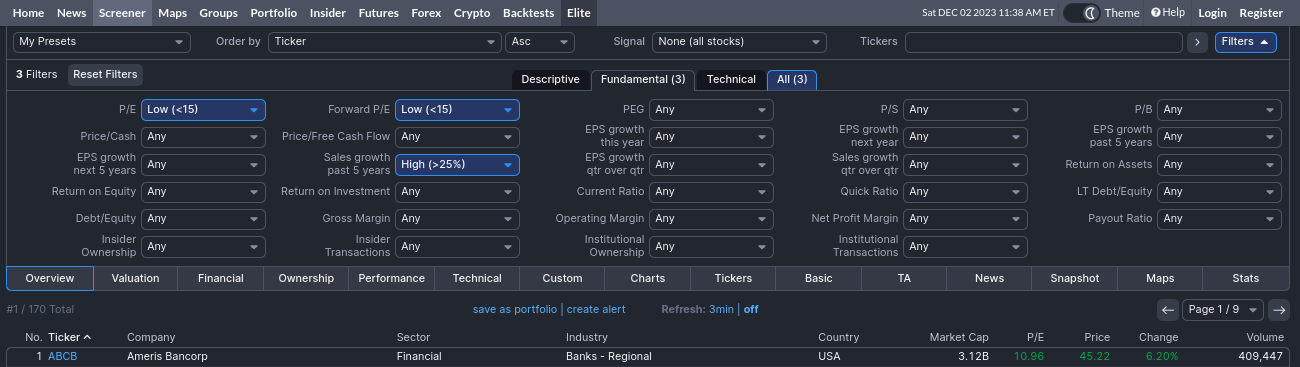Go to the previous results page arrow
The width and height of the screenshot is (1300, 367).
click(x=1168, y=310)
